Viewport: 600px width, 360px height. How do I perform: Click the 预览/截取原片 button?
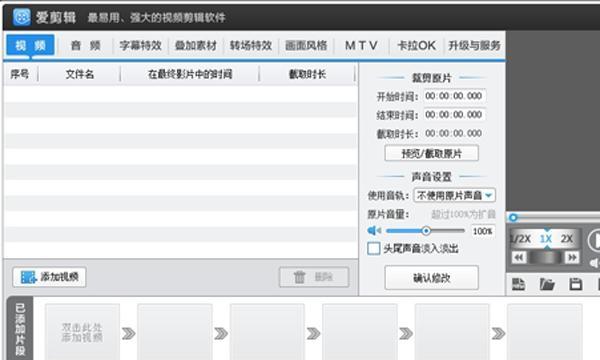tap(431, 153)
